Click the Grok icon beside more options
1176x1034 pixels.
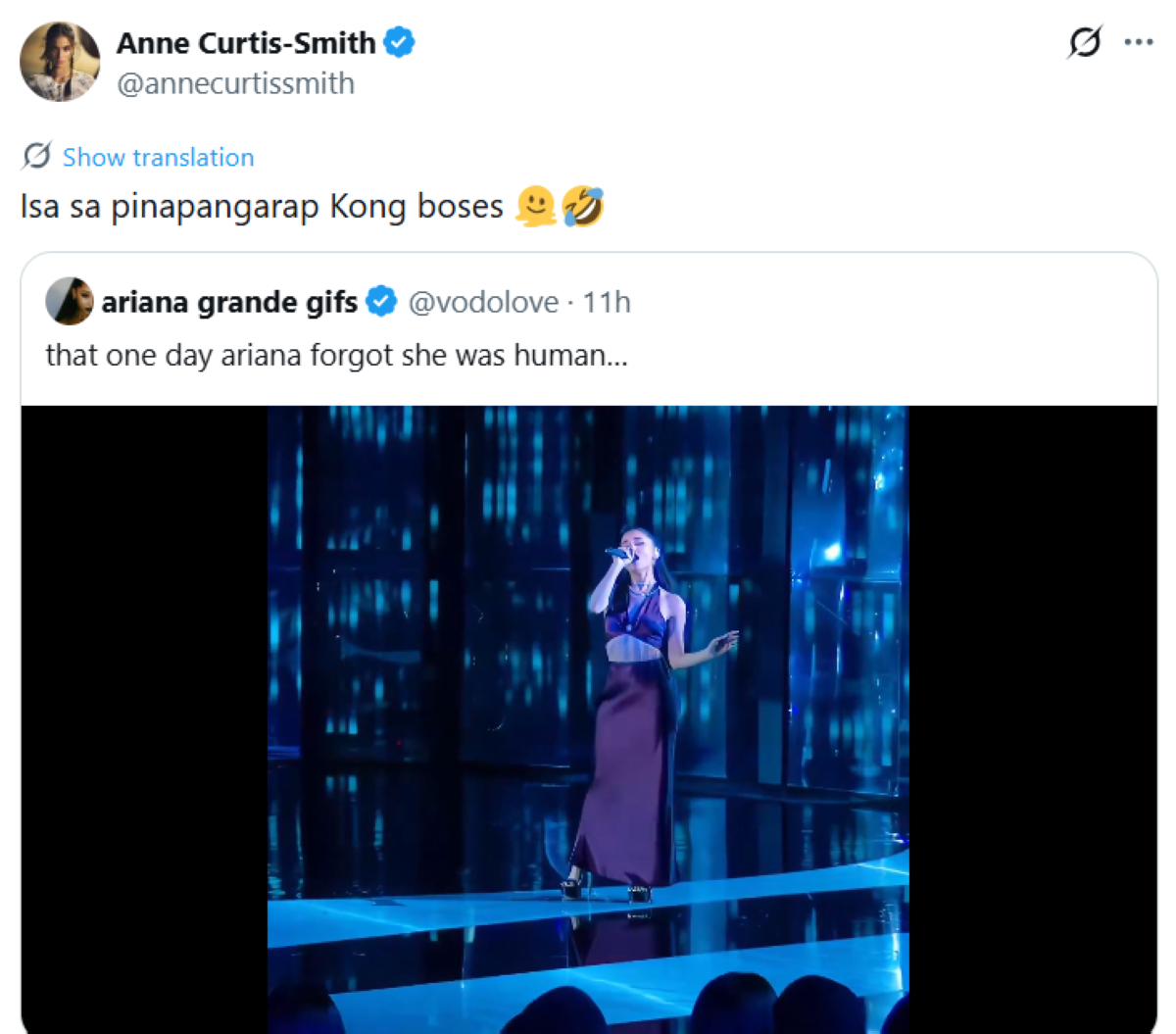[x=1085, y=42]
